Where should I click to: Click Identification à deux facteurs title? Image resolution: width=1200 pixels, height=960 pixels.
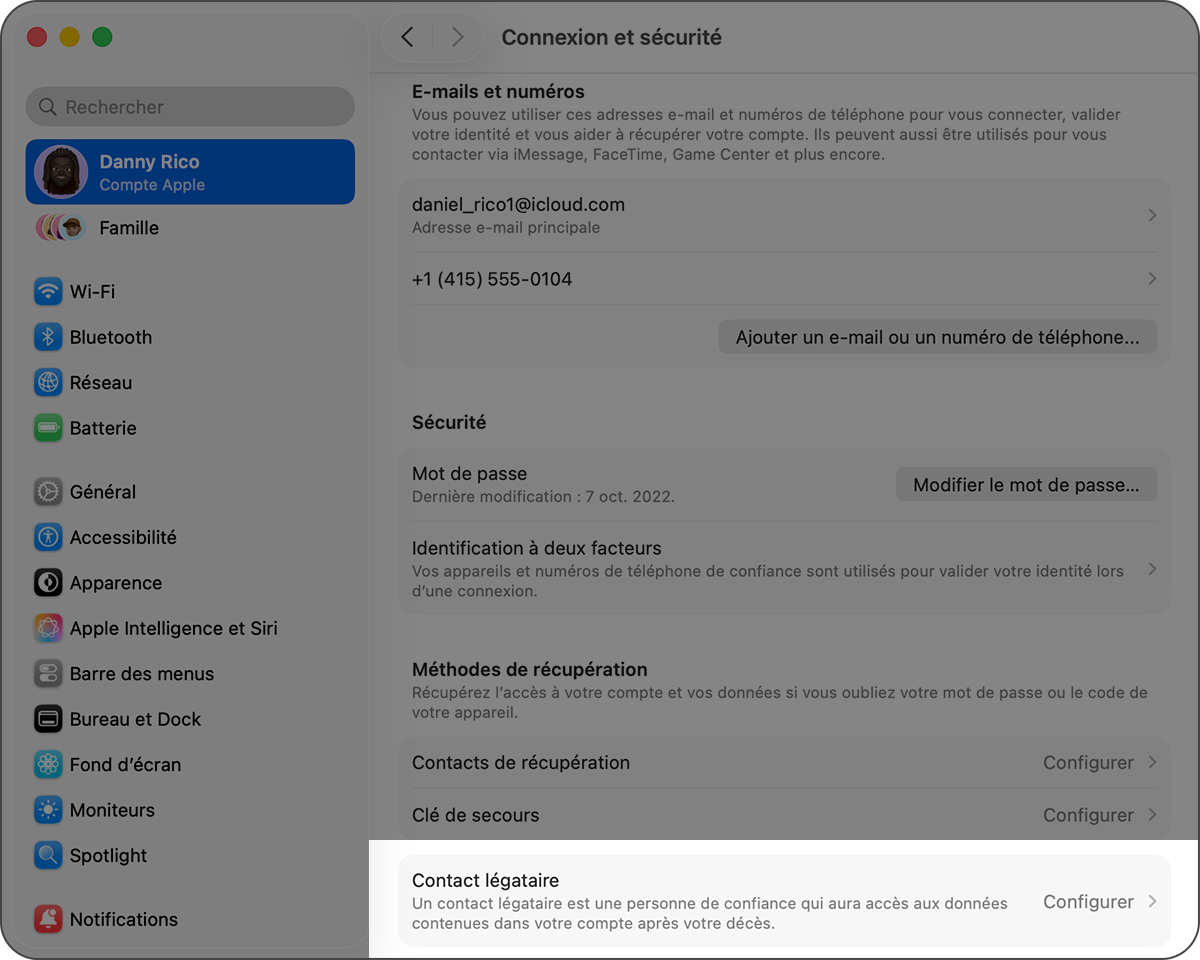537,548
